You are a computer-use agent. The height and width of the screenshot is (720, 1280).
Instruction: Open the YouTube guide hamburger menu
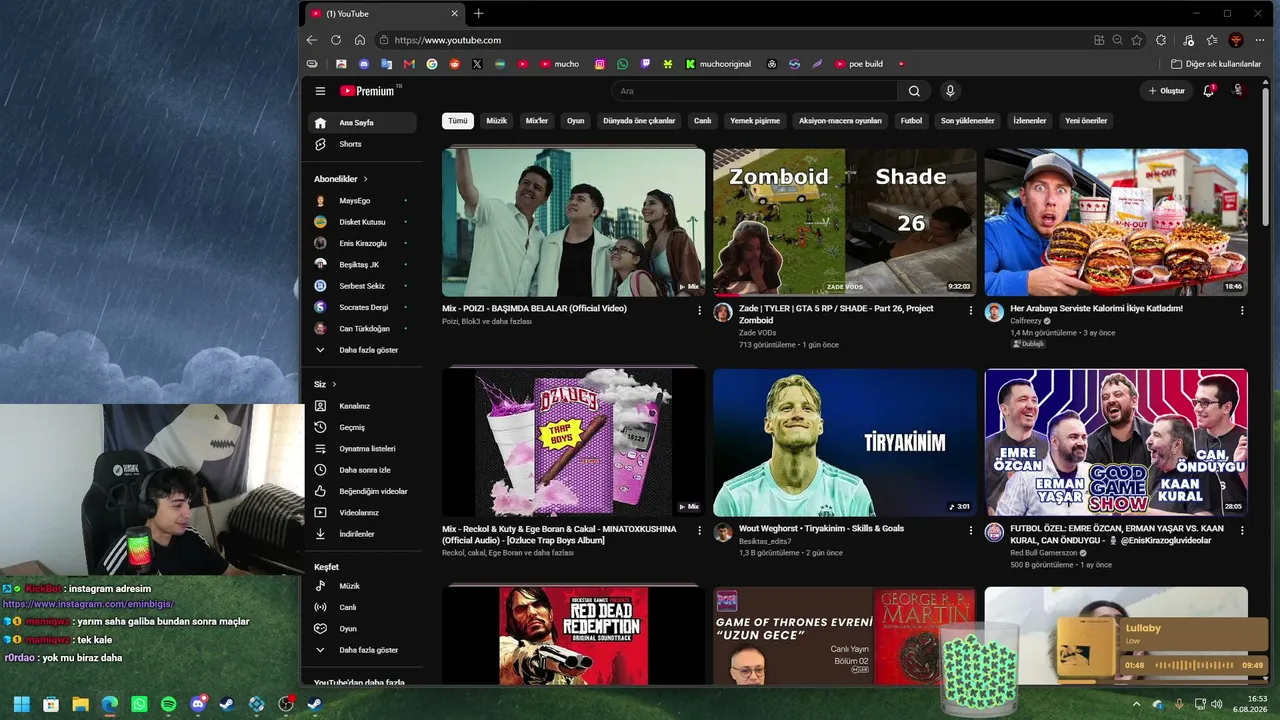[x=320, y=91]
